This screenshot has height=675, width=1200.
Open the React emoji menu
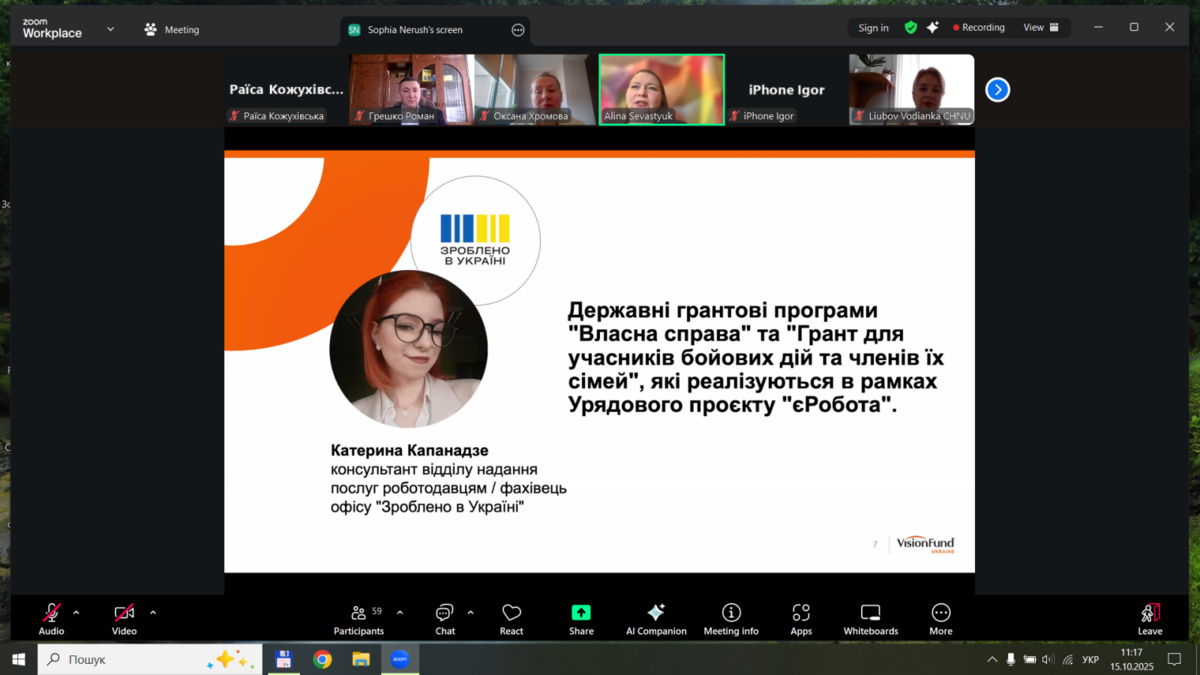511,619
